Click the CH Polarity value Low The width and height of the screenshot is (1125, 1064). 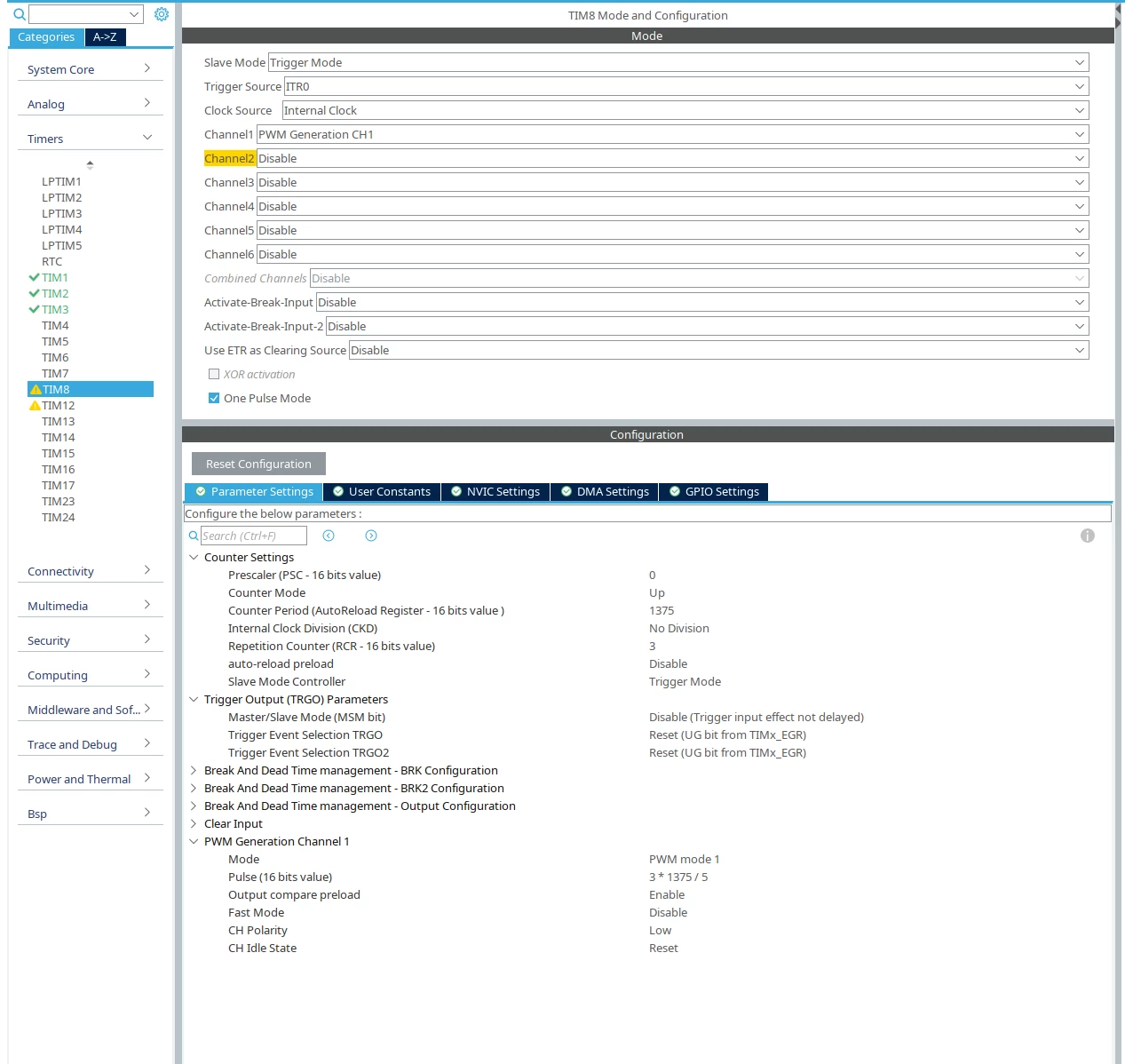click(660, 930)
